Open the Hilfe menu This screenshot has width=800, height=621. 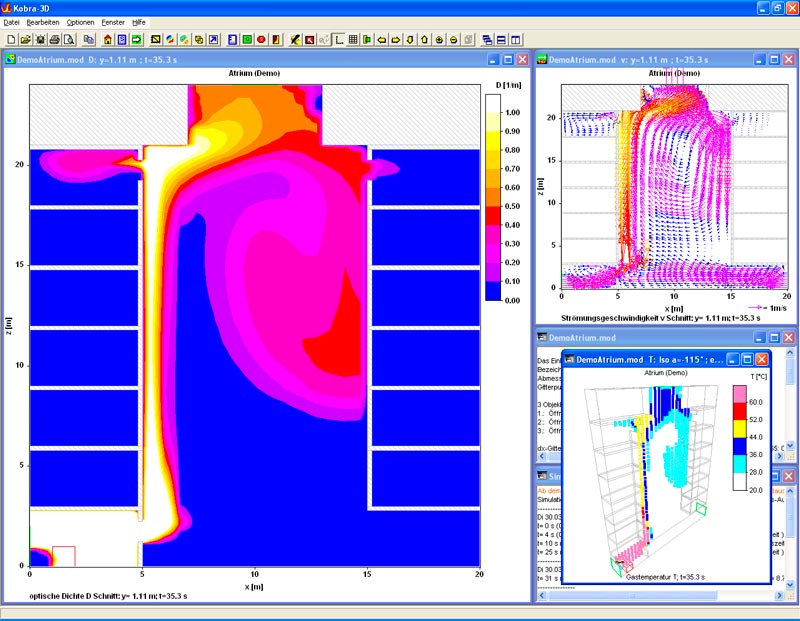(139, 22)
